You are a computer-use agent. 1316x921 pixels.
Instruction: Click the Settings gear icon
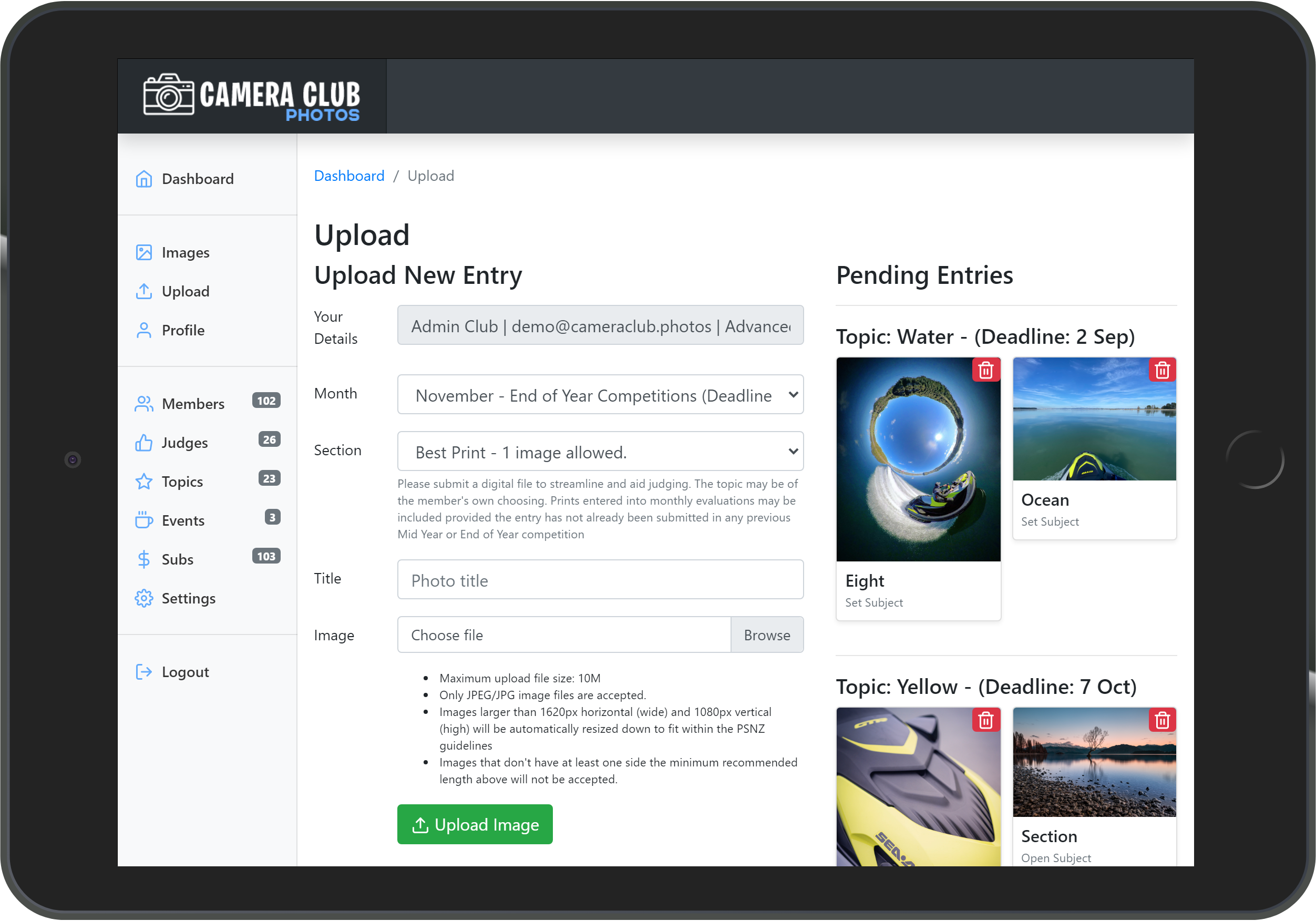(143, 598)
